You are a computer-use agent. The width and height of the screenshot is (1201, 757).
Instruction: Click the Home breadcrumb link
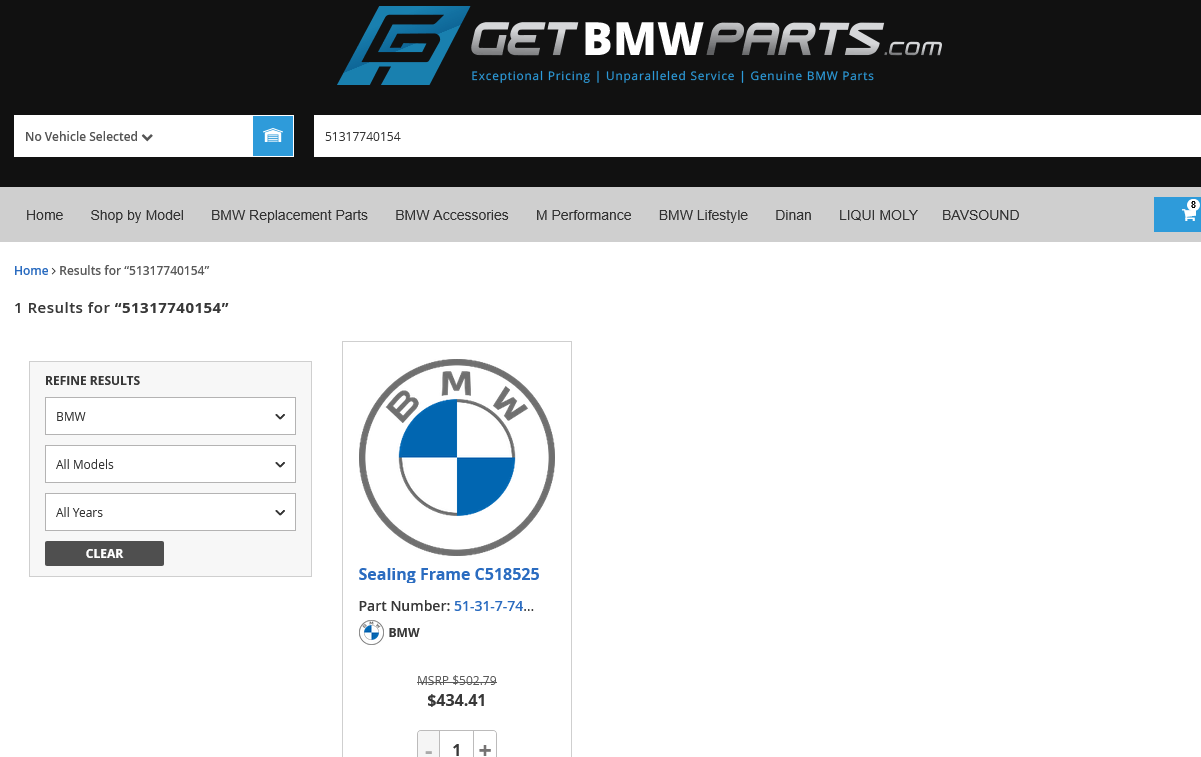pos(31,271)
